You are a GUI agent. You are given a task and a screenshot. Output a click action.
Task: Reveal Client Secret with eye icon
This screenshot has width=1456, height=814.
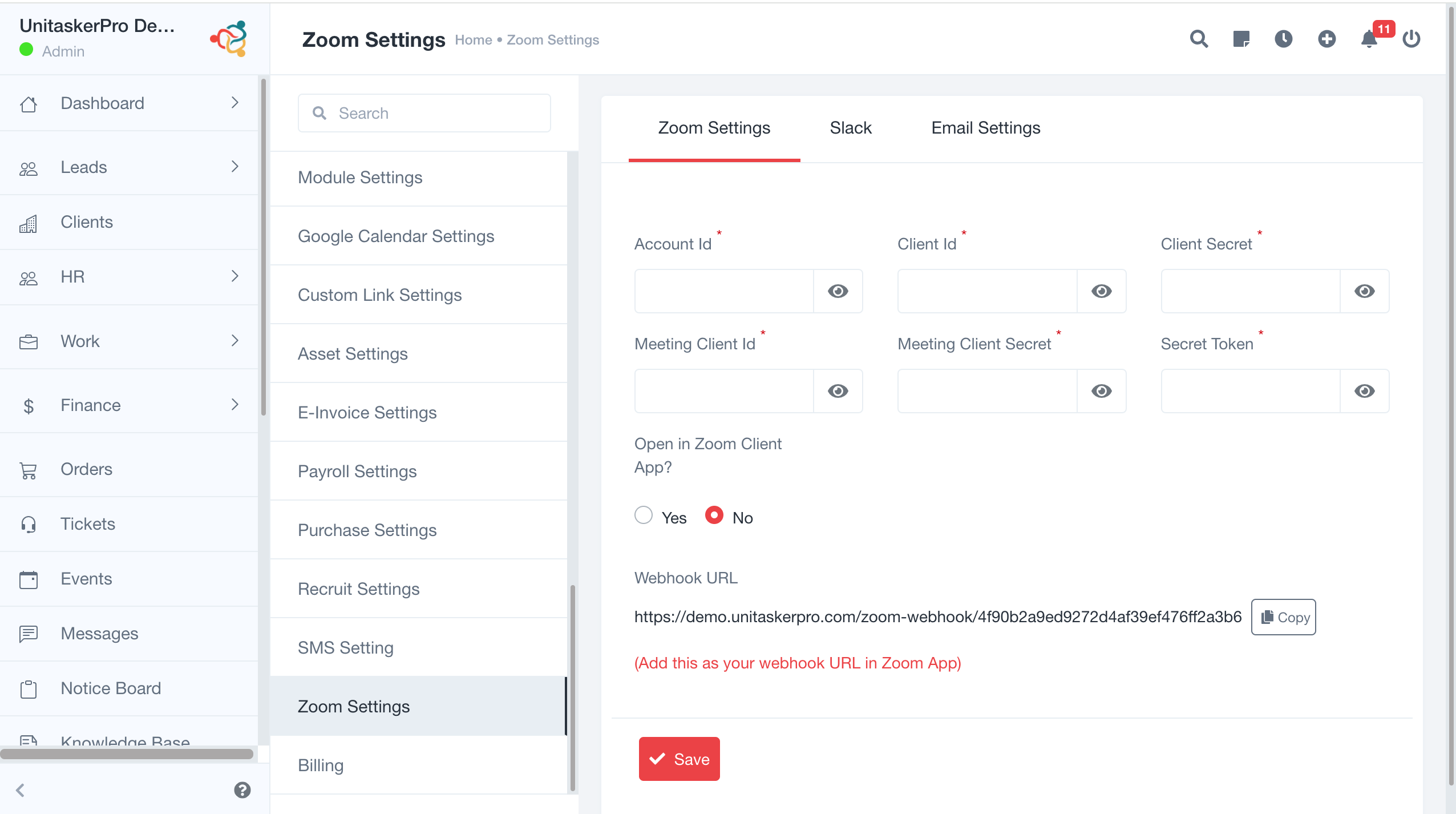tap(1365, 291)
